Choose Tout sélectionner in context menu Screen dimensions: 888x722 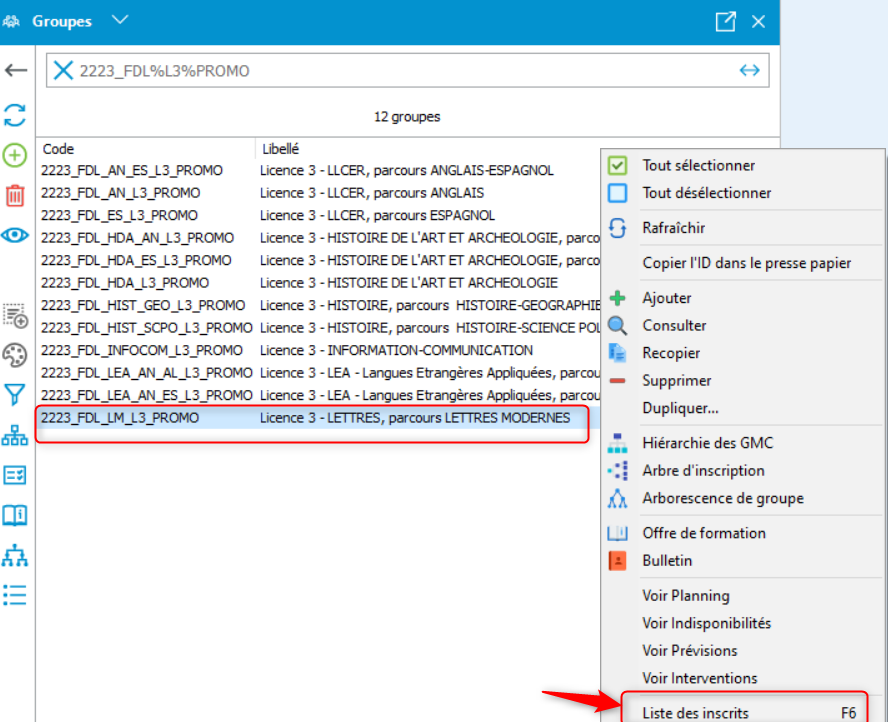point(698,166)
